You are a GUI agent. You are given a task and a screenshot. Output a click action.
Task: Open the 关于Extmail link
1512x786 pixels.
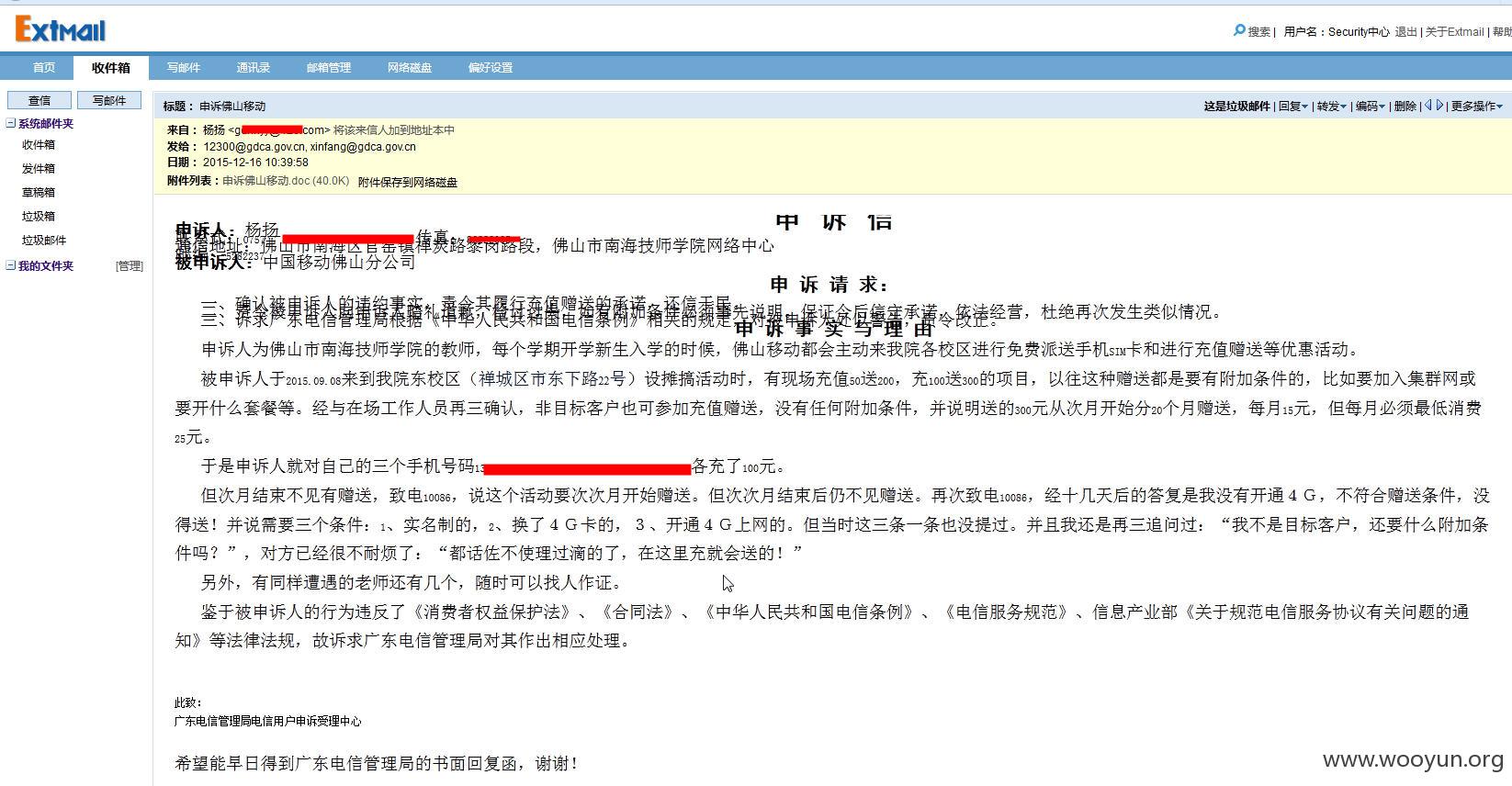[1454, 32]
